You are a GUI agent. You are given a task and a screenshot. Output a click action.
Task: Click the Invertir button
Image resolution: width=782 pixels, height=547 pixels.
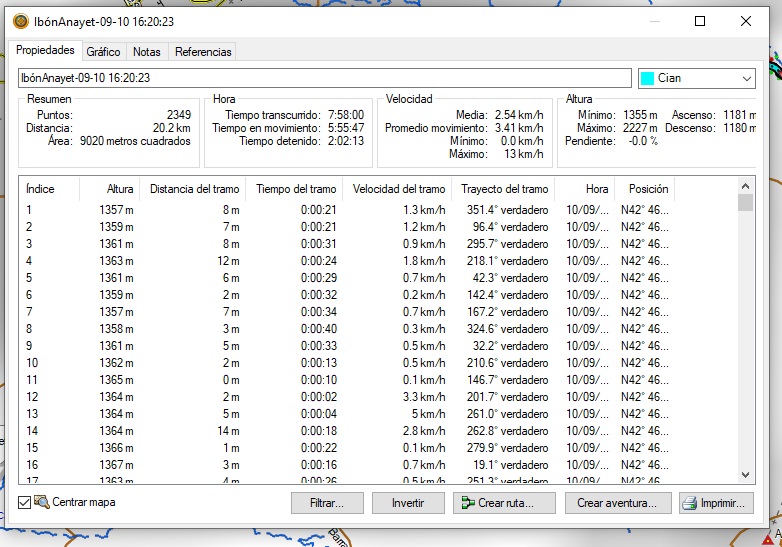pos(408,503)
